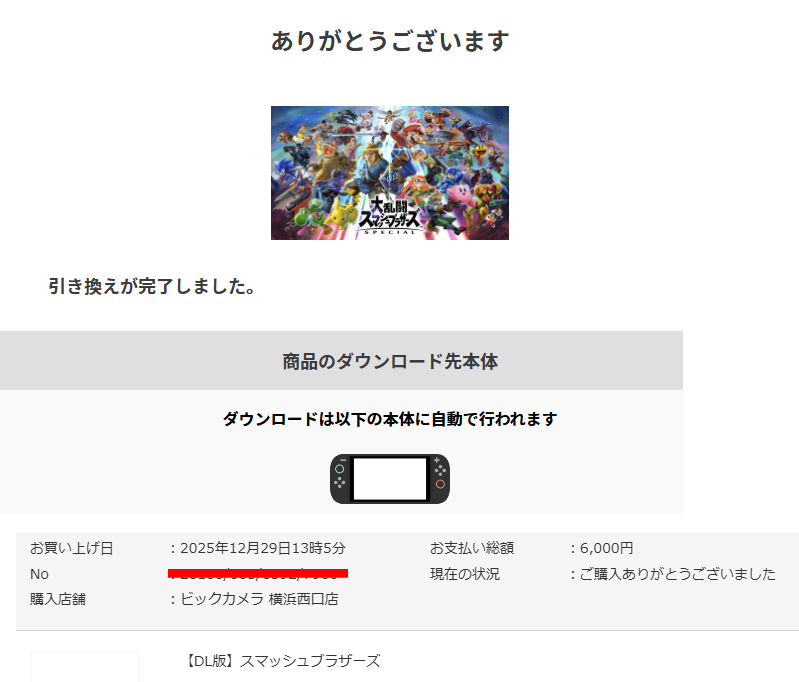Viewport: 799px width, 682px height.
Task: Click the redacted order No value
Action: click(x=258, y=573)
